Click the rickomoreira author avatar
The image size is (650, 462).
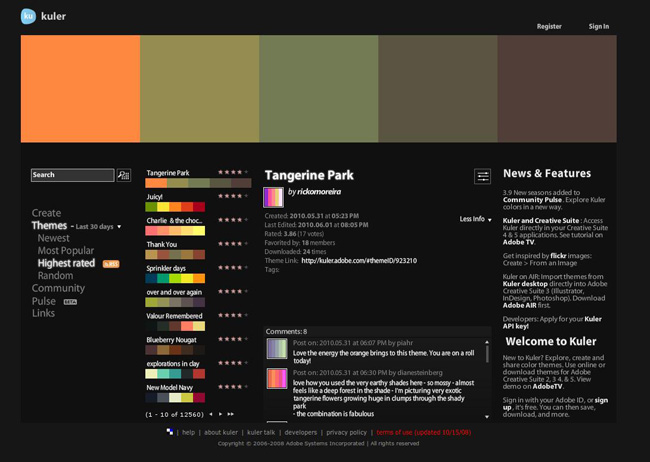(274, 197)
